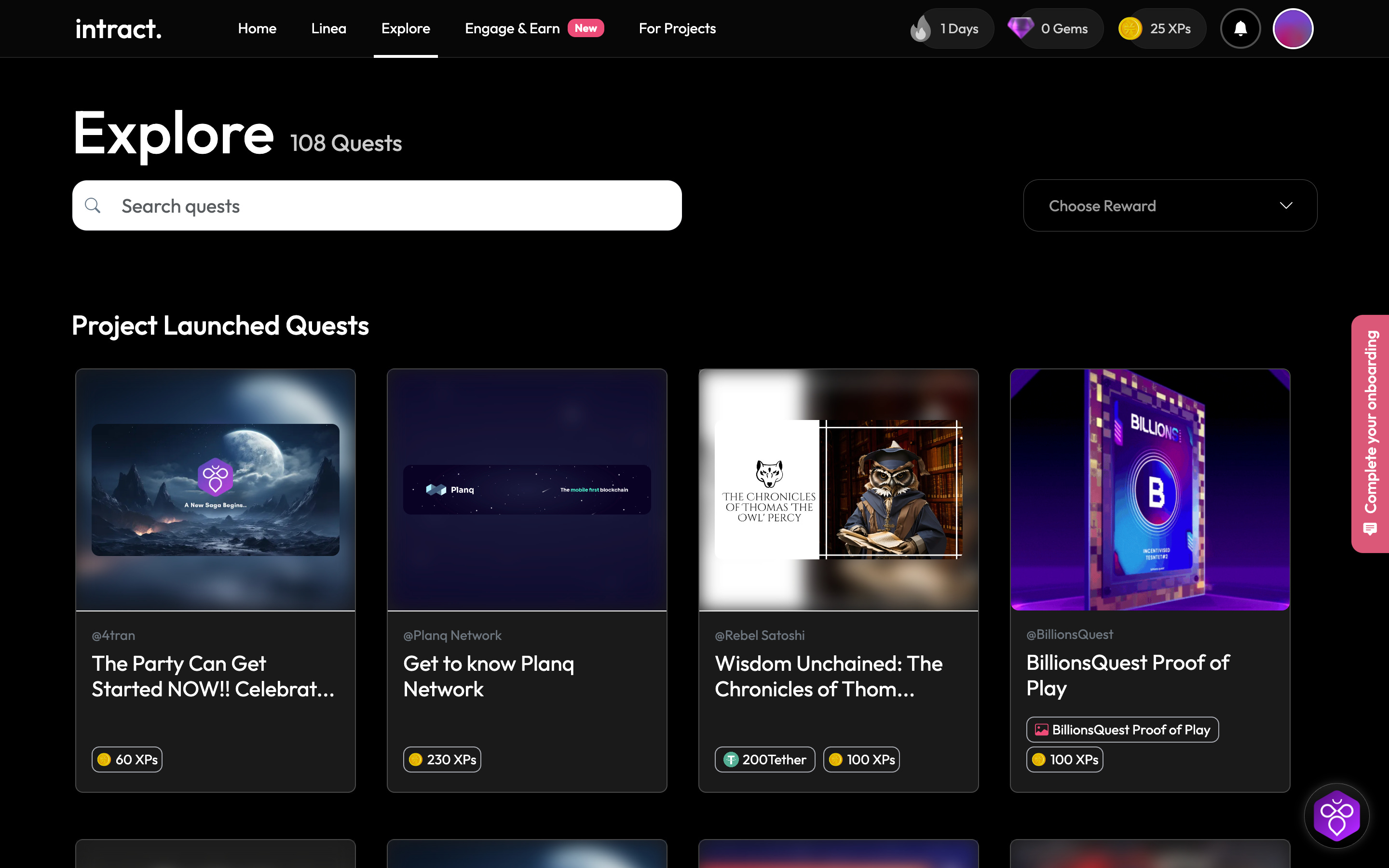Focus the Search quests field
The height and width of the screenshot is (868, 1389).
point(377,205)
